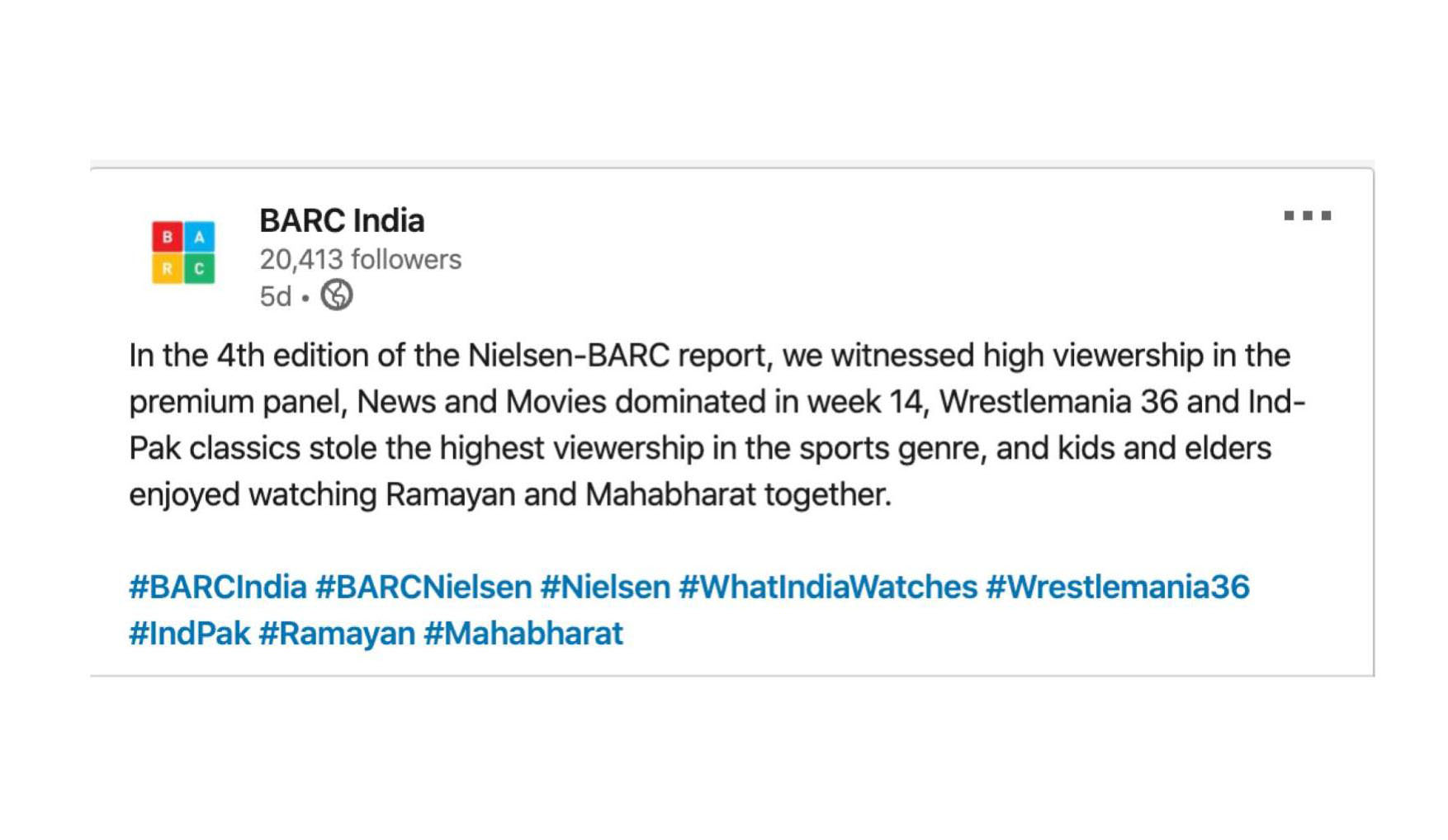This screenshot has height=840, width=1448.
Task: Click the globe public visibility icon
Action: (336, 295)
